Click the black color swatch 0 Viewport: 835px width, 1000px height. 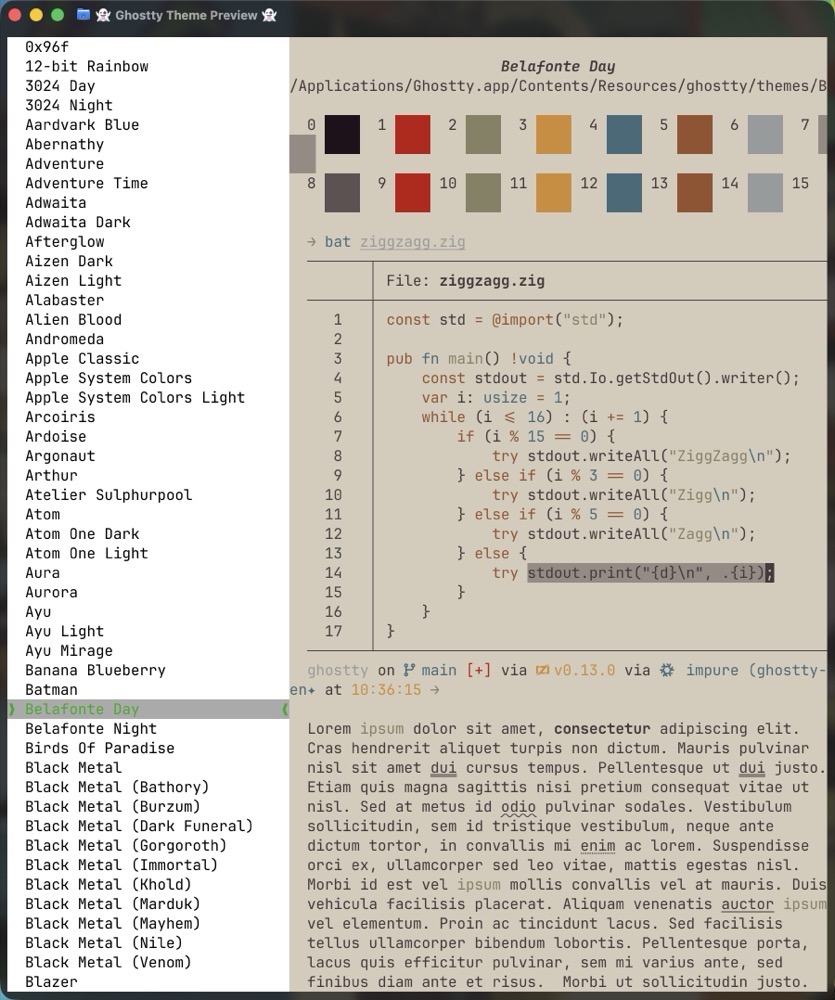342,135
